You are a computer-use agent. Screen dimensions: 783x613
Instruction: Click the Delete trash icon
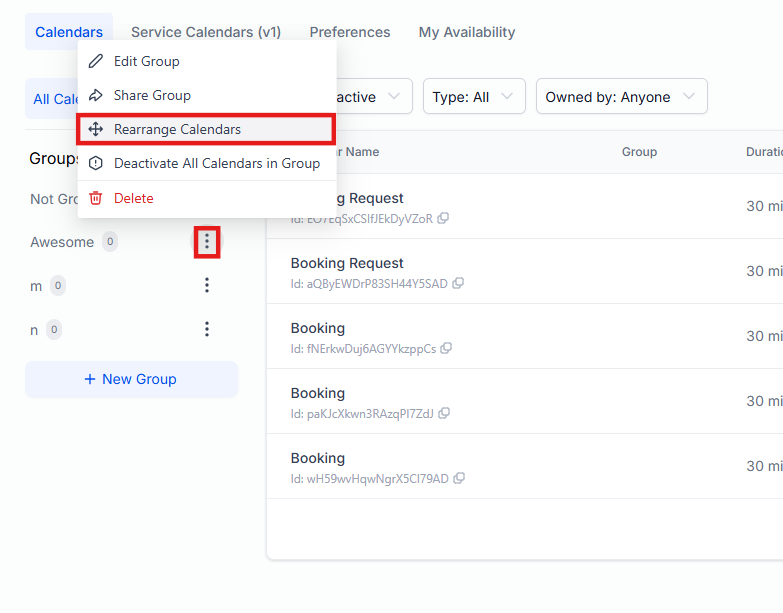click(96, 198)
